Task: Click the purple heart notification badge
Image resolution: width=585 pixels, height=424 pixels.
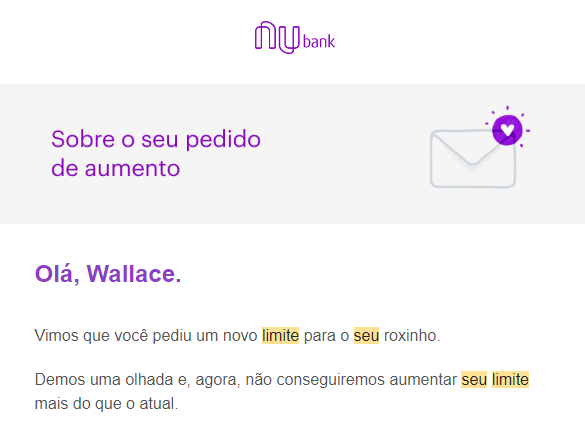Action: [x=507, y=130]
